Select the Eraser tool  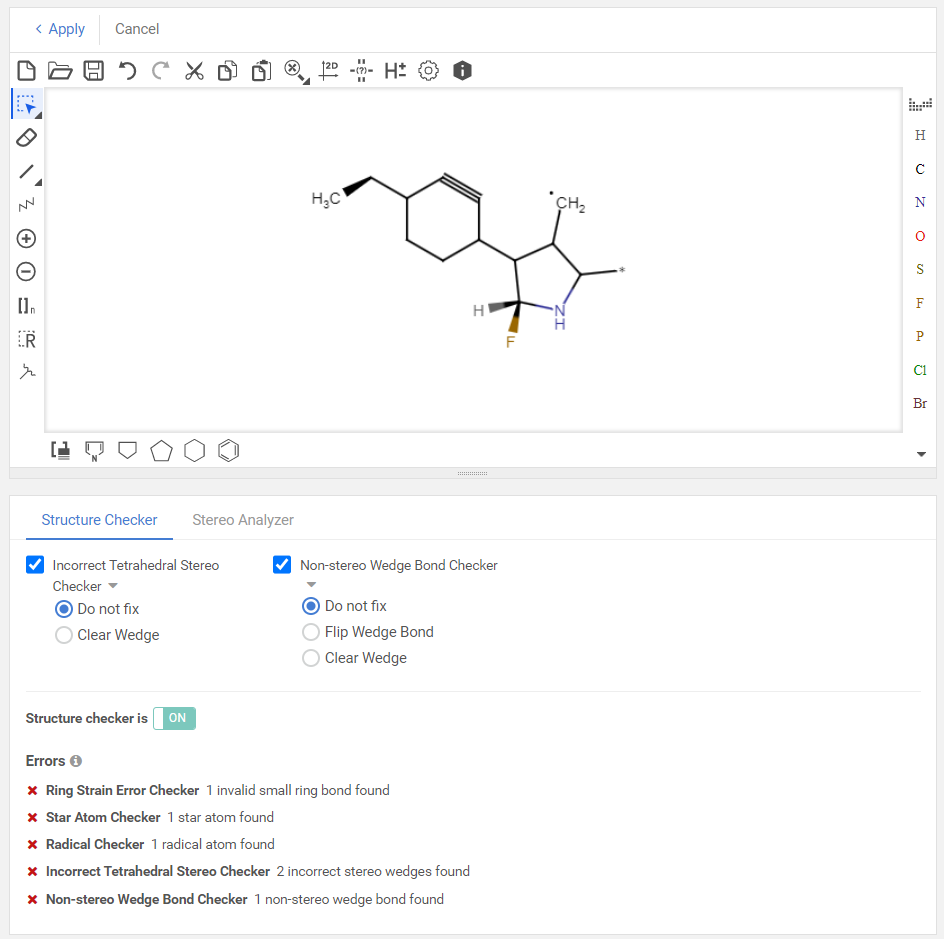(27, 138)
